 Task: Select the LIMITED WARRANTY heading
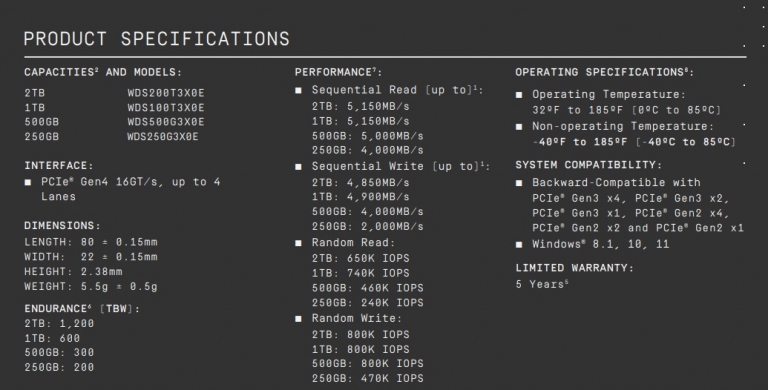pos(574,268)
